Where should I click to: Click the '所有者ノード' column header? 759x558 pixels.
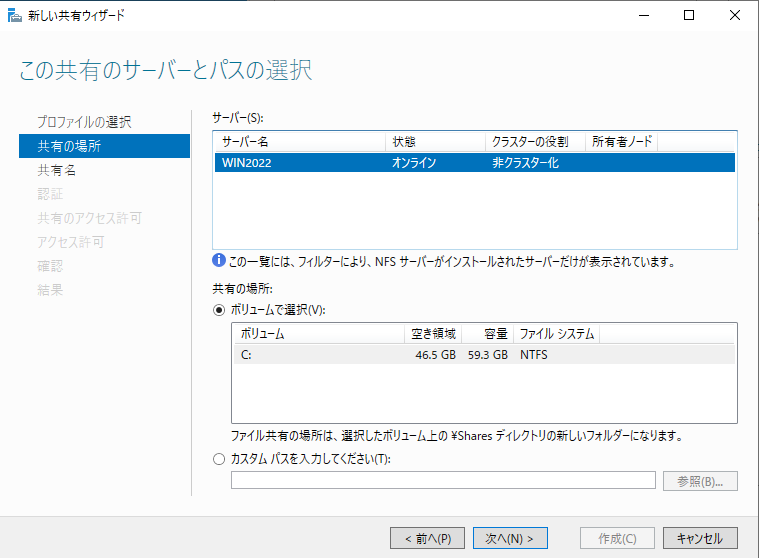(x=621, y=142)
